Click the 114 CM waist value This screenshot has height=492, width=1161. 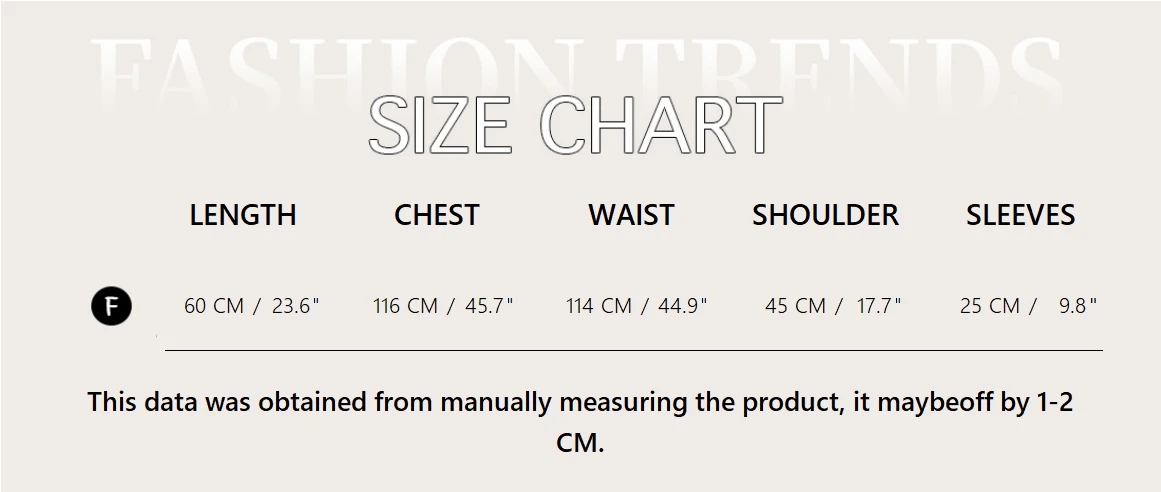pos(599,306)
